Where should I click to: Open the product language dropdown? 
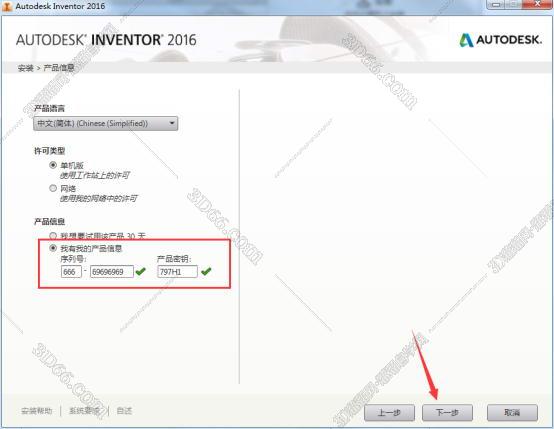pyautogui.click(x=106, y=123)
